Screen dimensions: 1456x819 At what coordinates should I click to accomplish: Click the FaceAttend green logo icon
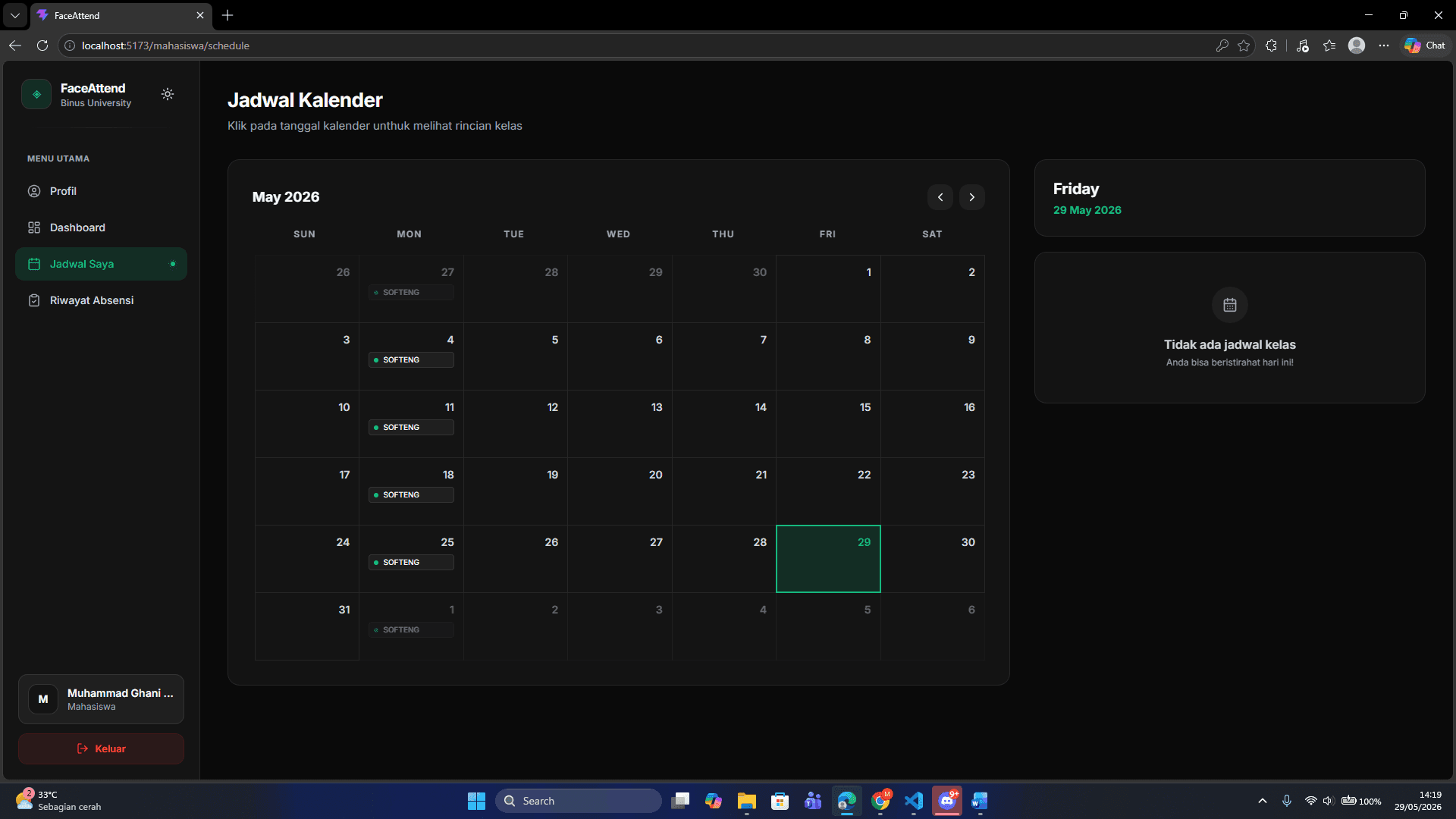(36, 94)
